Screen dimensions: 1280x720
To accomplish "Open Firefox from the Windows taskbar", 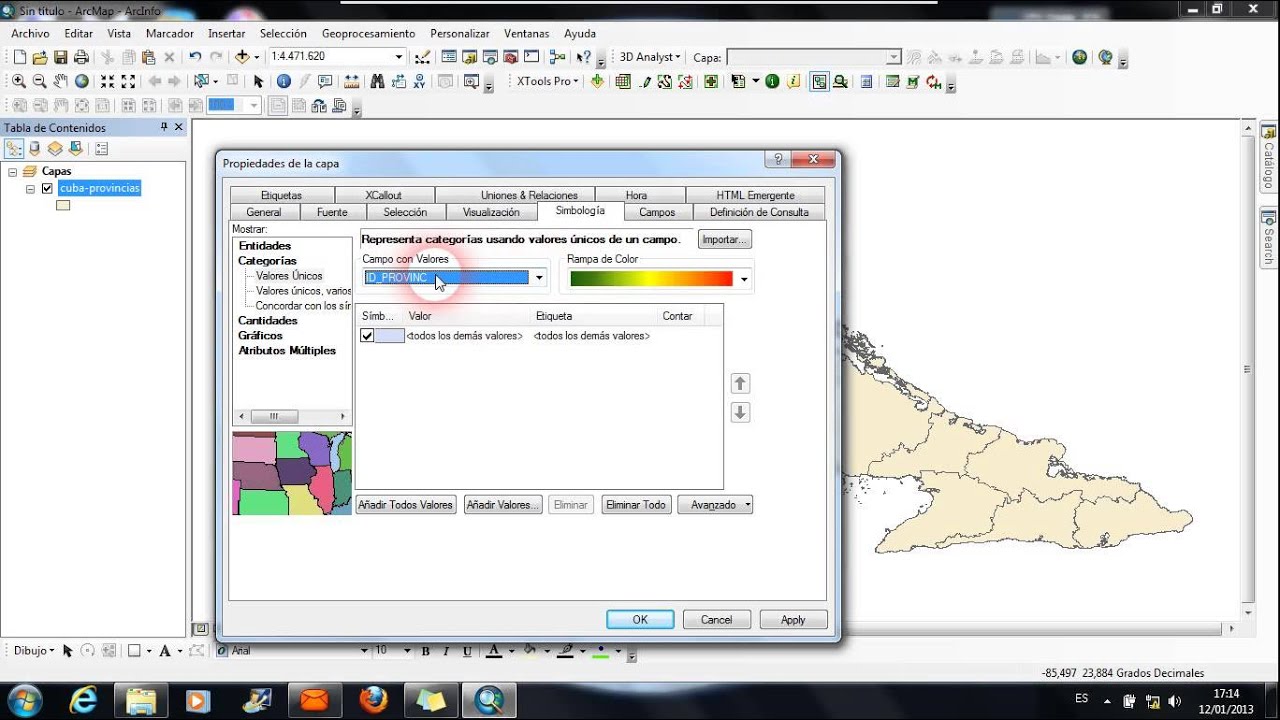I will [x=373, y=699].
